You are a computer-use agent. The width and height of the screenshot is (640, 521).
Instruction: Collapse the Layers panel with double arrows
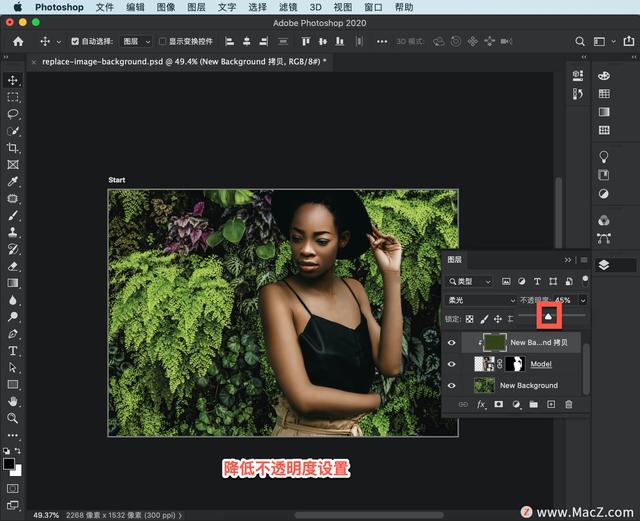[x=568, y=260]
